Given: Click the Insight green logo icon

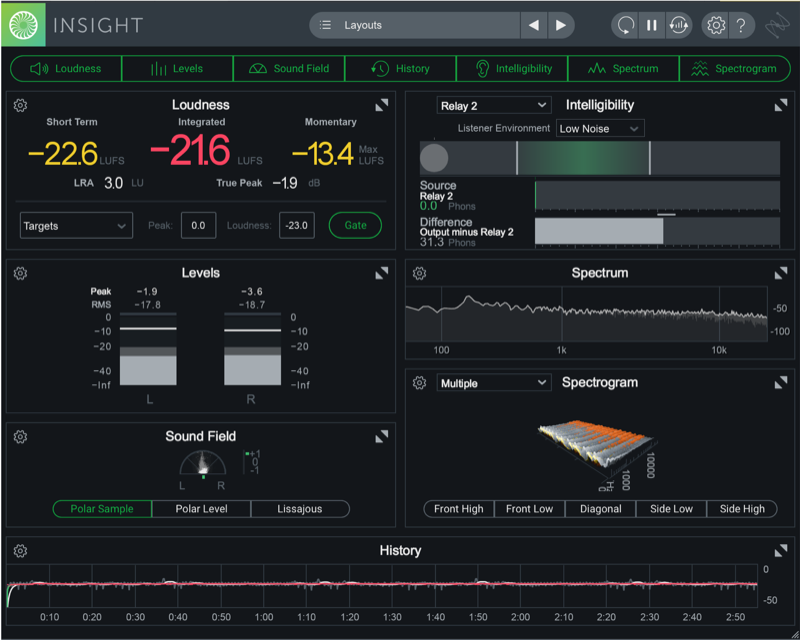Looking at the screenshot, I should point(23,24).
